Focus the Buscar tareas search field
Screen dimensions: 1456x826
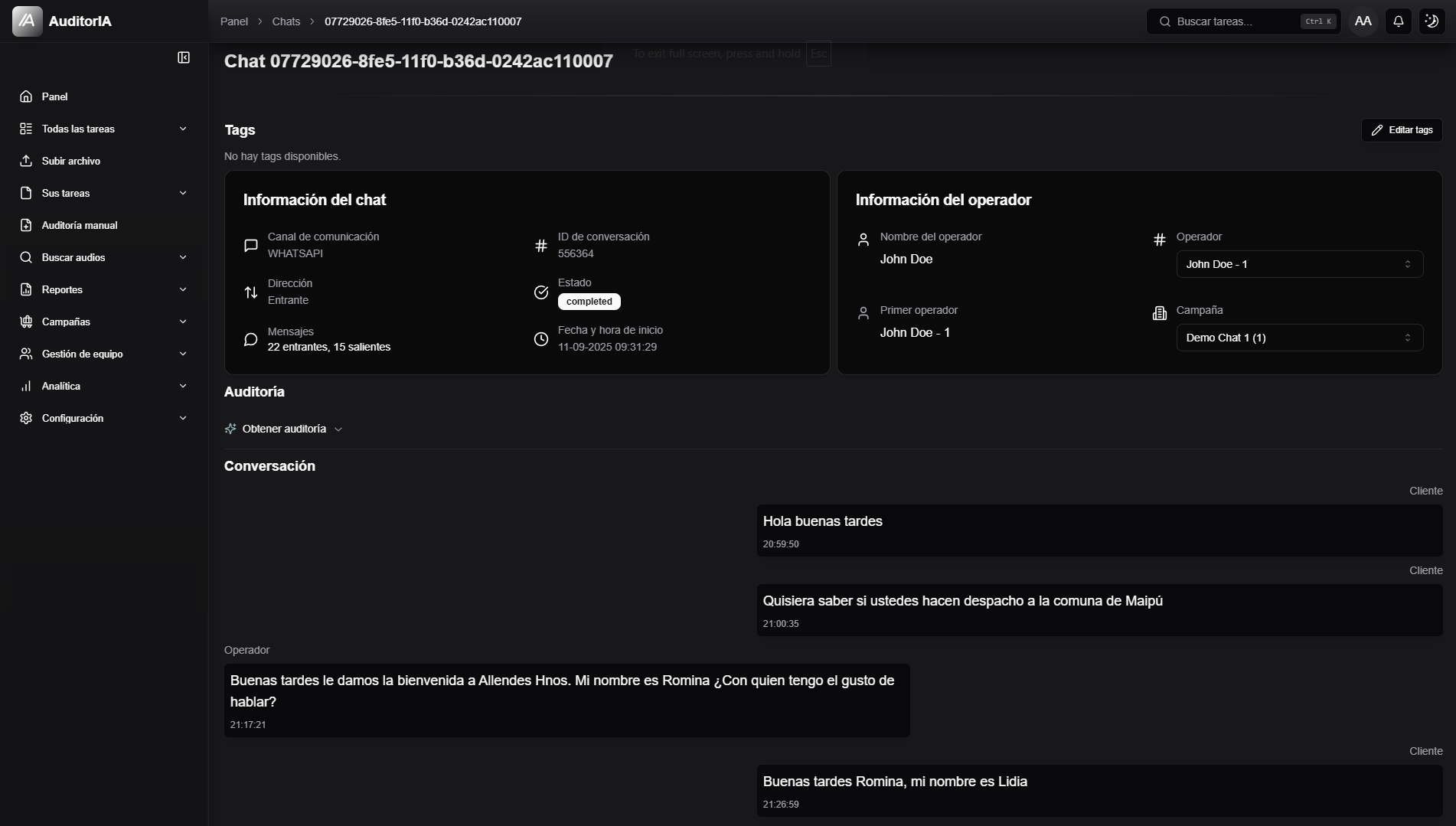(x=1243, y=21)
